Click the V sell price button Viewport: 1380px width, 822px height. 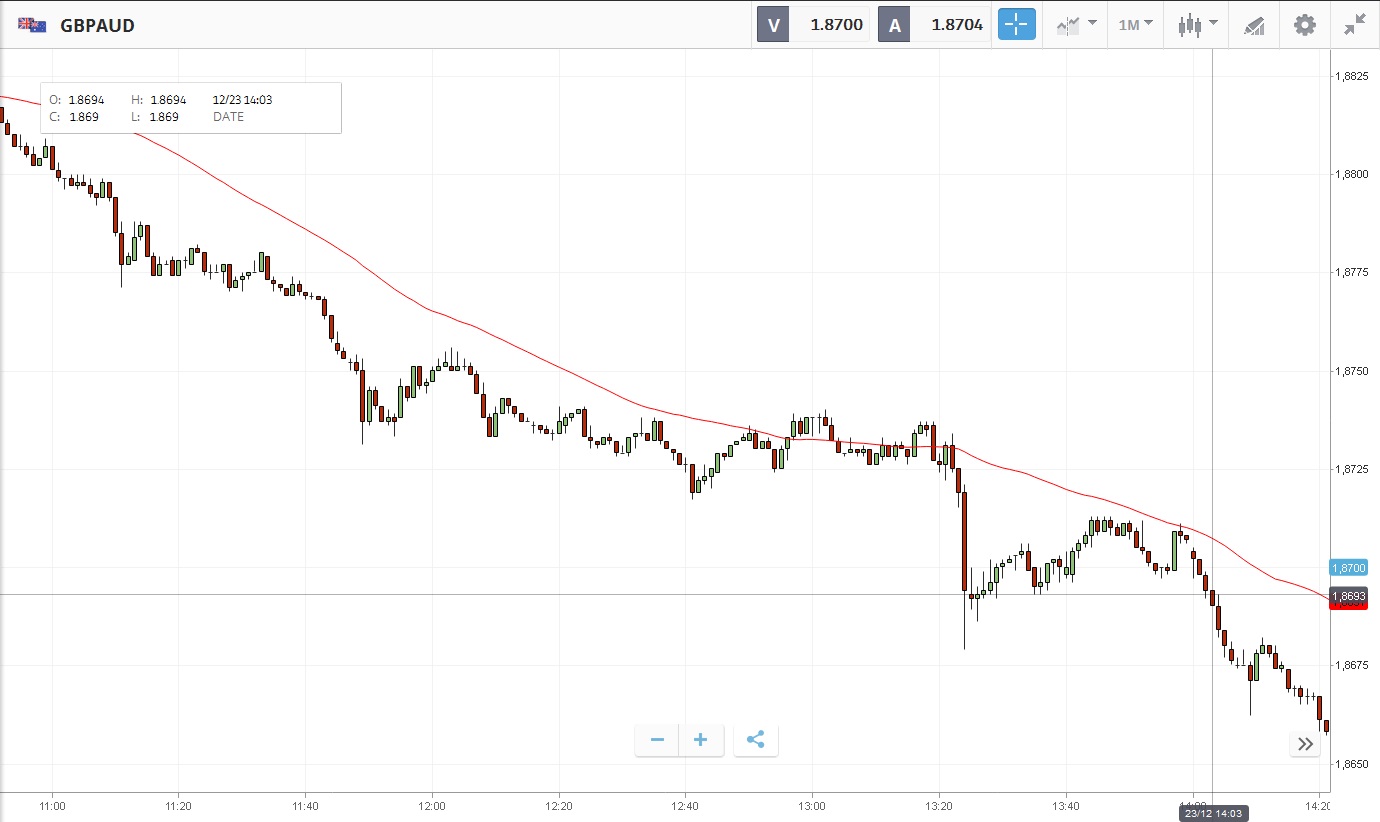pos(812,25)
